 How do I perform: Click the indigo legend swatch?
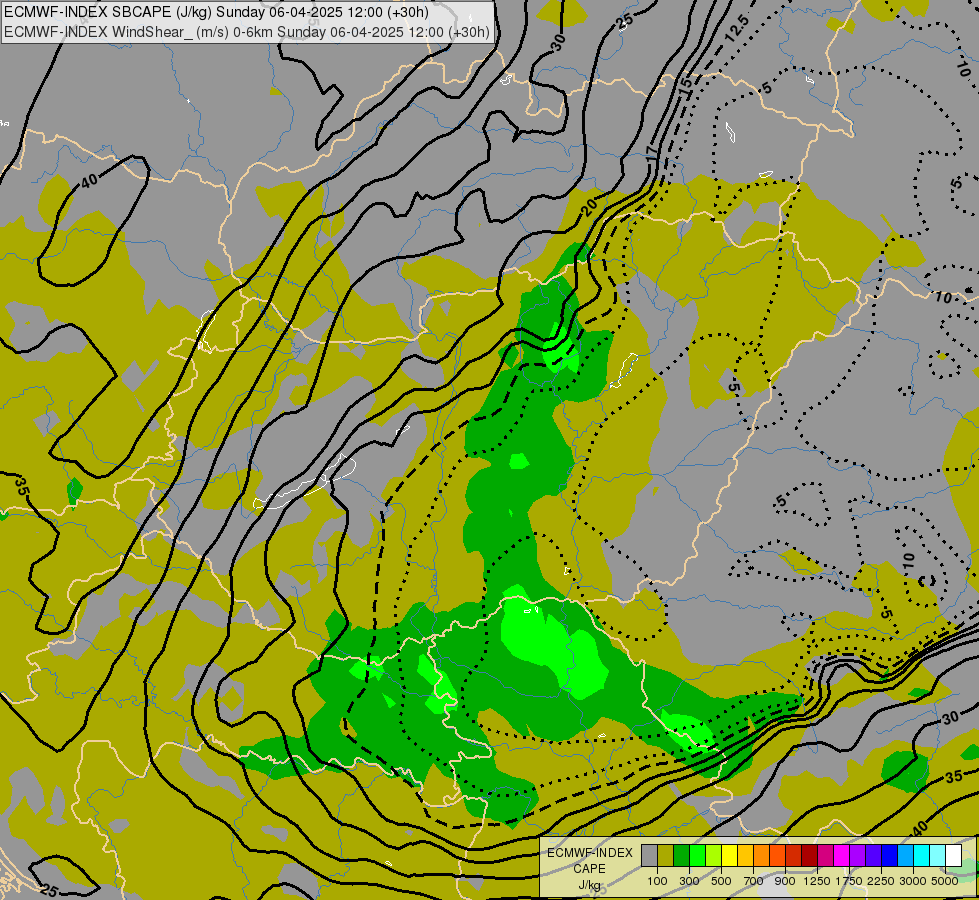coord(873,855)
